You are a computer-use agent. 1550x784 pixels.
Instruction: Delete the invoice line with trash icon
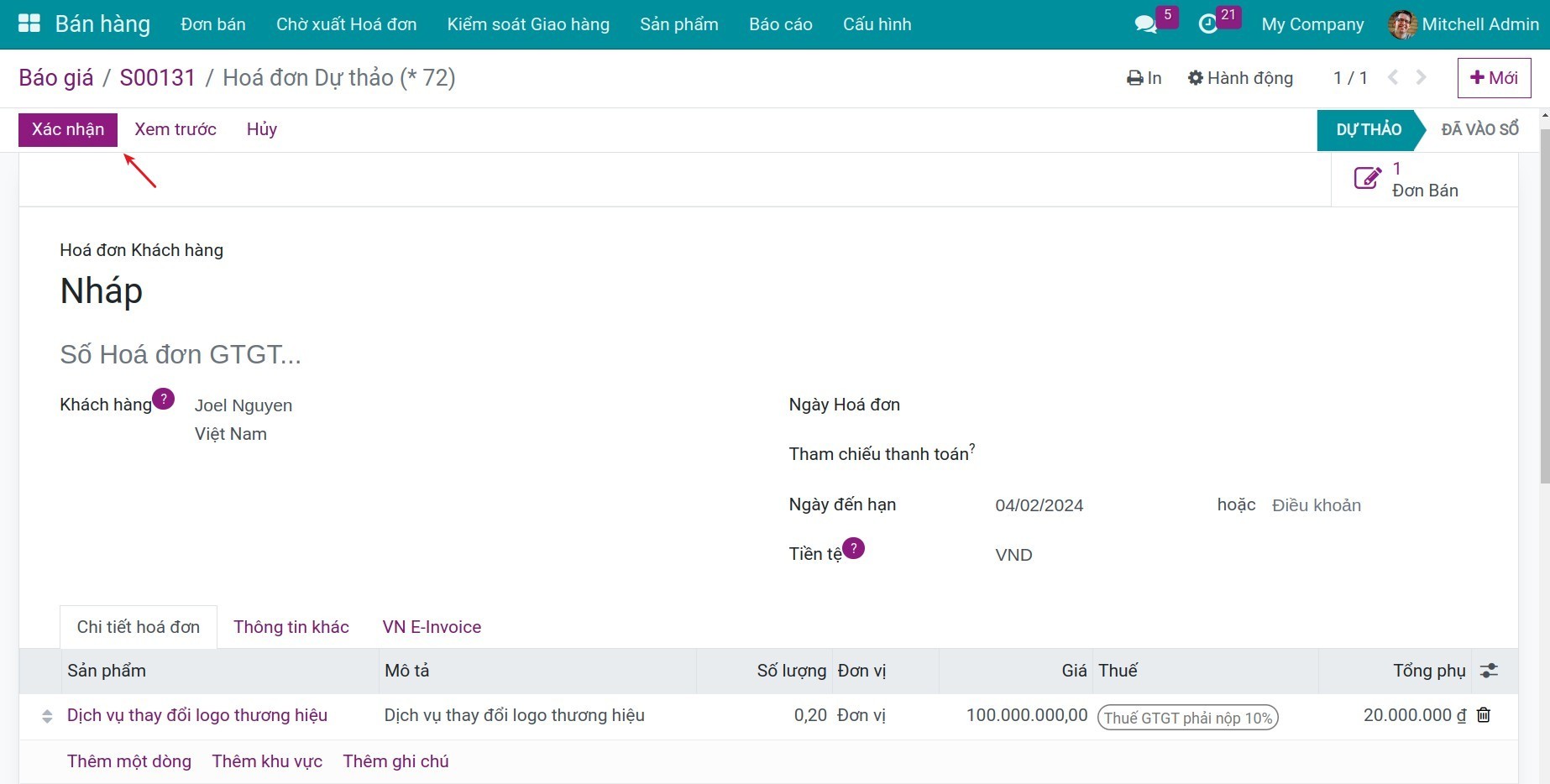click(x=1484, y=715)
